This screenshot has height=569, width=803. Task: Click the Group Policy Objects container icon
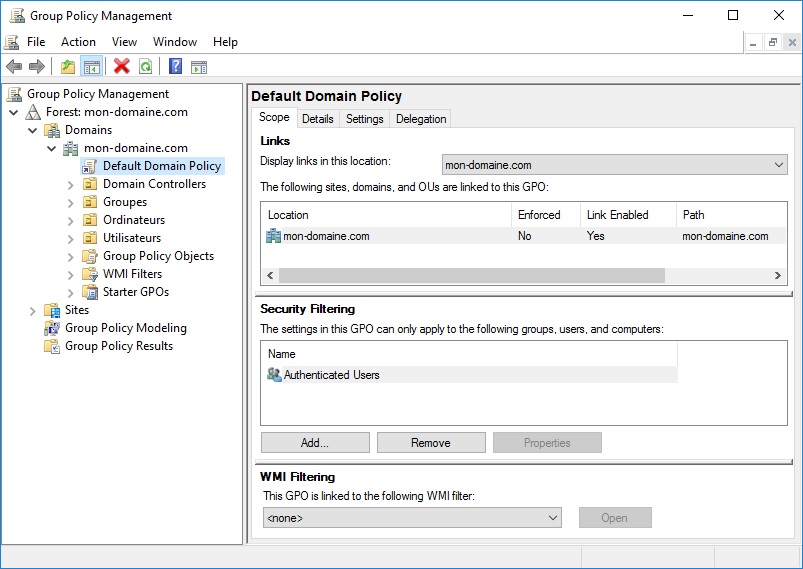tap(90, 256)
